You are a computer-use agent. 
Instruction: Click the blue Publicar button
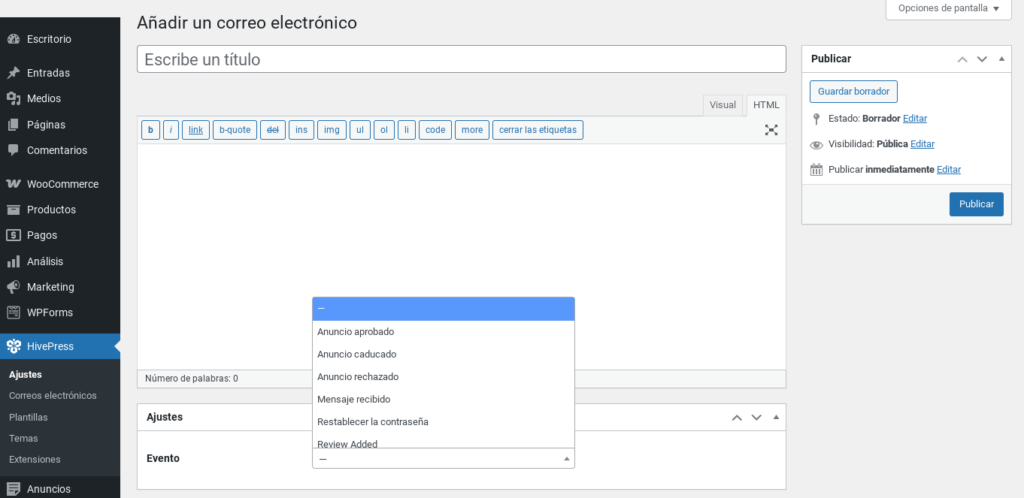tap(976, 204)
